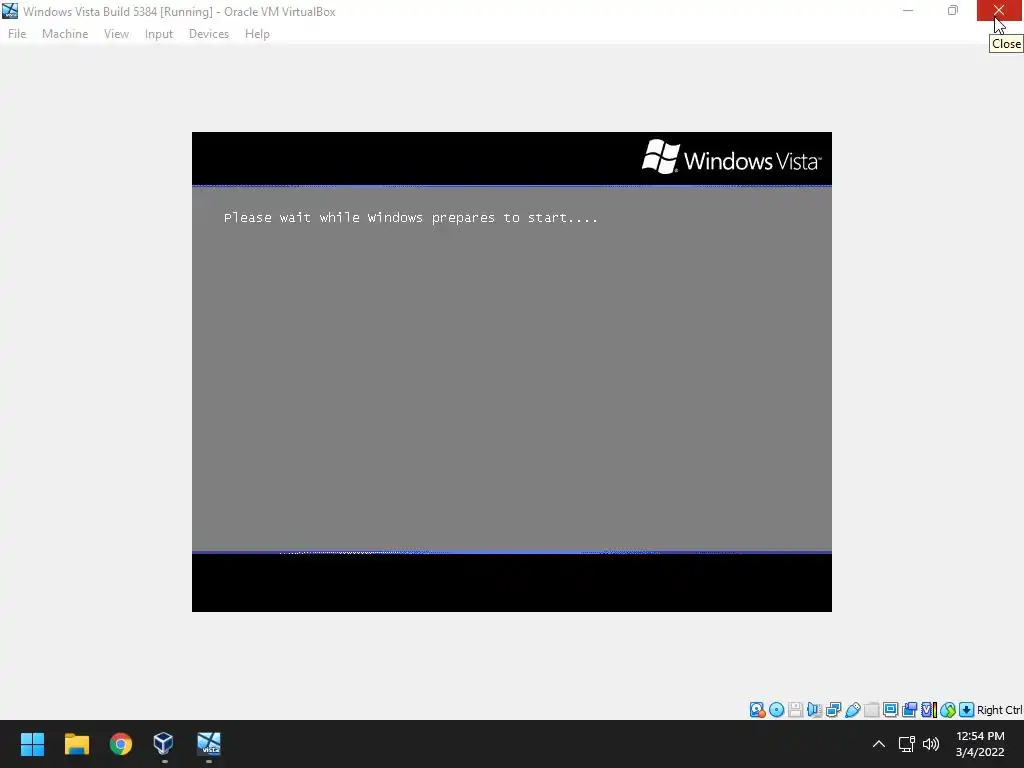Minimize the VirtualBox VM window
The width and height of the screenshot is (1024, 768).
point(908,10)
